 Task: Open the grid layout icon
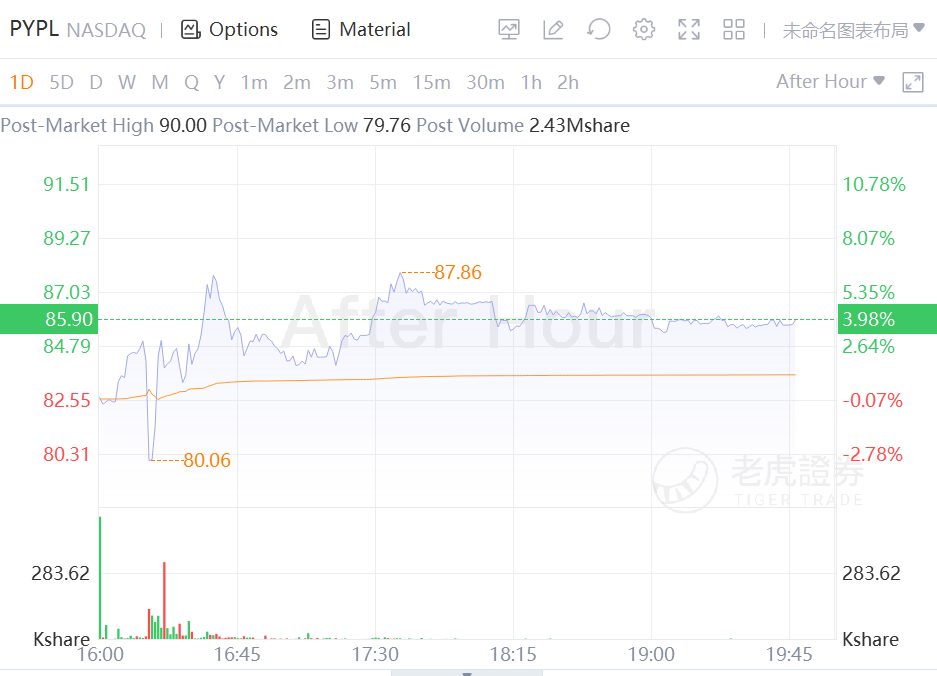(x=734, y=30)
